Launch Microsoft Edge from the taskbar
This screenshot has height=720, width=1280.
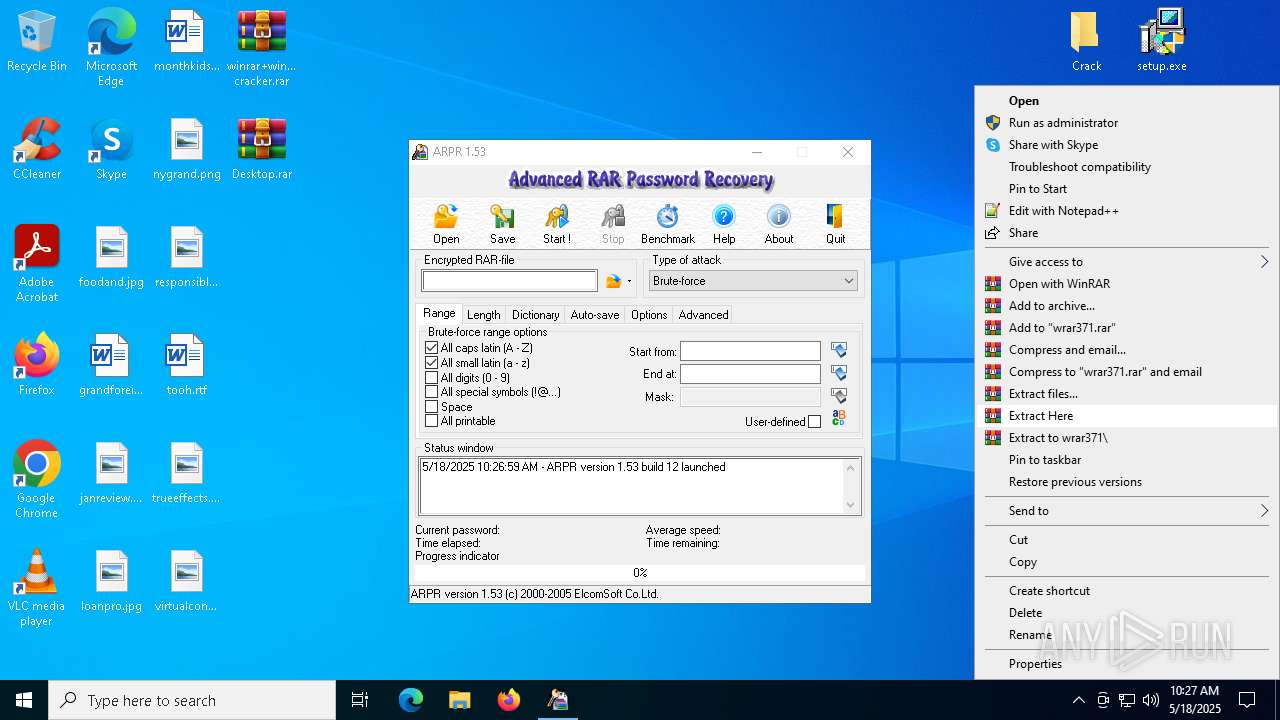point(411,700)
